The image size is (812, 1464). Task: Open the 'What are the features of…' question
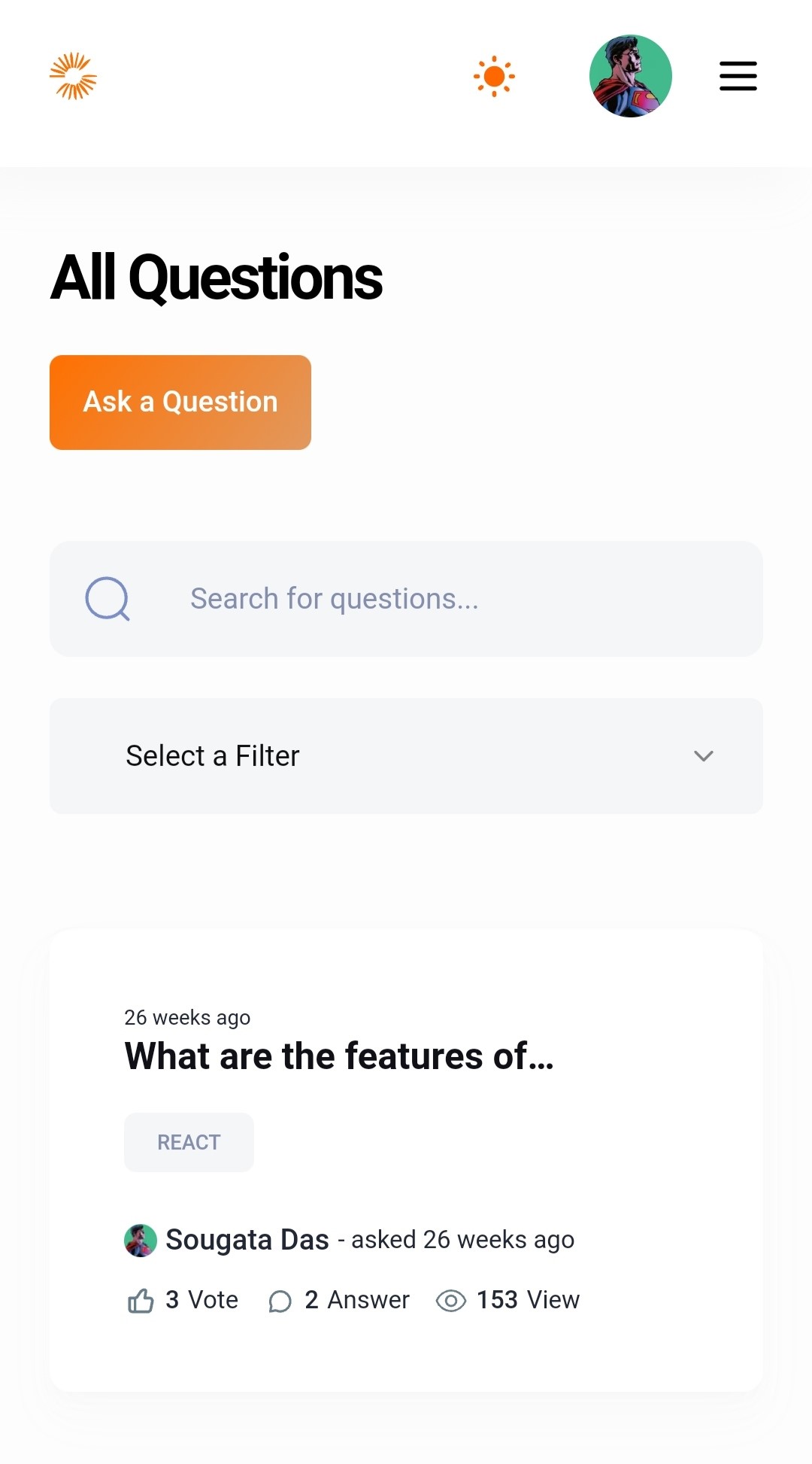coord(339,1055)
